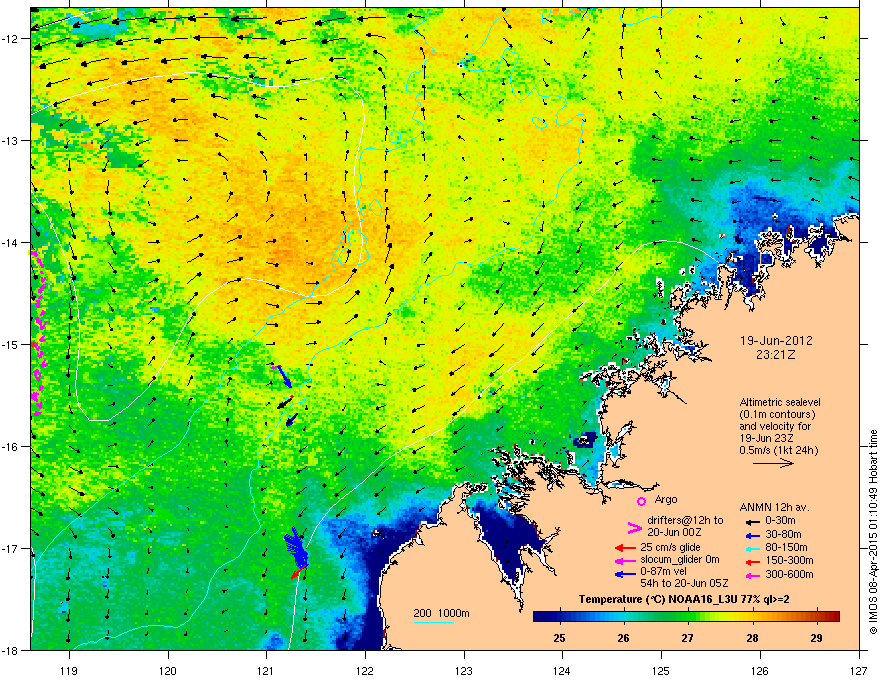Image resolution: width=880 pixels, height=680 pixels.
Task: Click the time label '23:21Z'
Action: tap(776, 355)
